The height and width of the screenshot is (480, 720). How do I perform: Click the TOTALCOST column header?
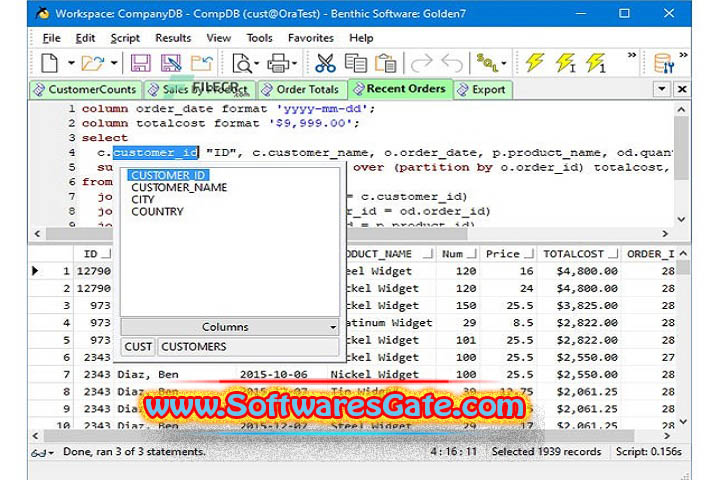[x=575, y=254]
